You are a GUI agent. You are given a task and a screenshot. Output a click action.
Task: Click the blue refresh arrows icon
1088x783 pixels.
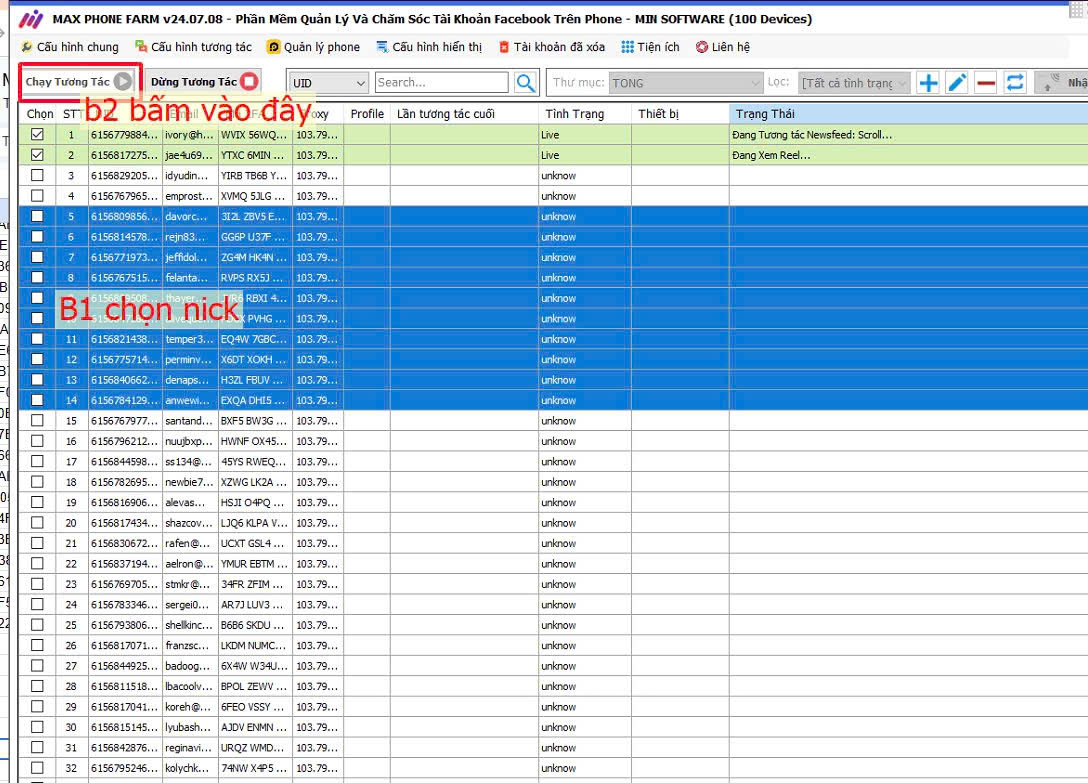(x=1015, y=83)
